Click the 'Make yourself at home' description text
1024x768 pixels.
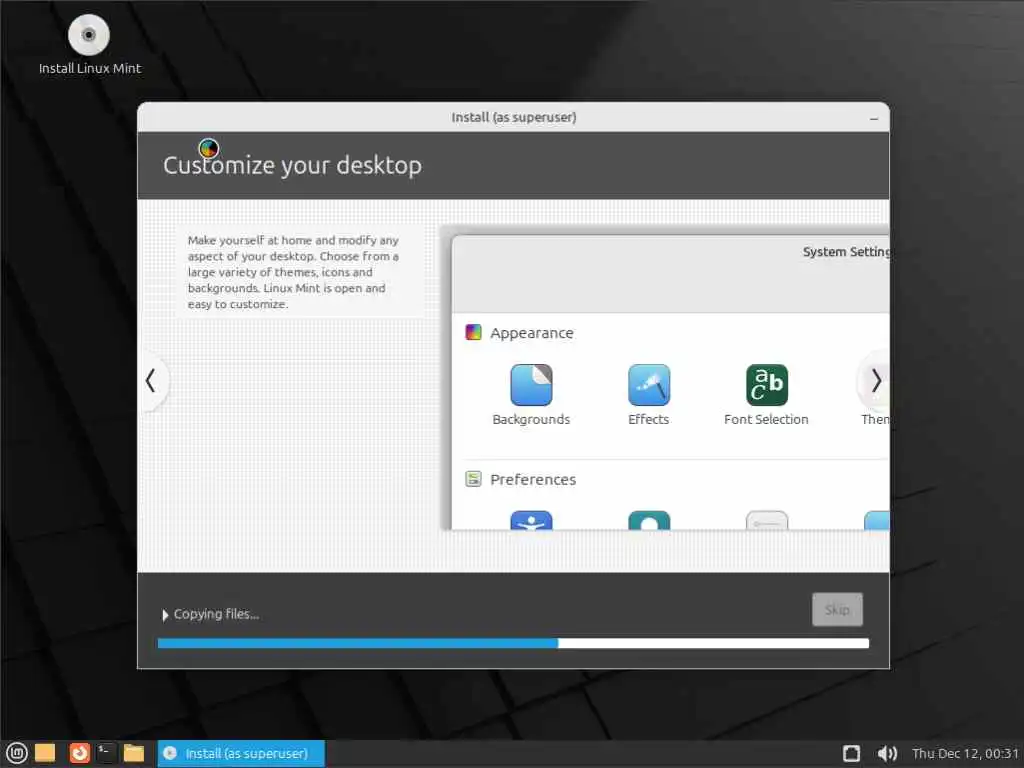tap(293, 272)
